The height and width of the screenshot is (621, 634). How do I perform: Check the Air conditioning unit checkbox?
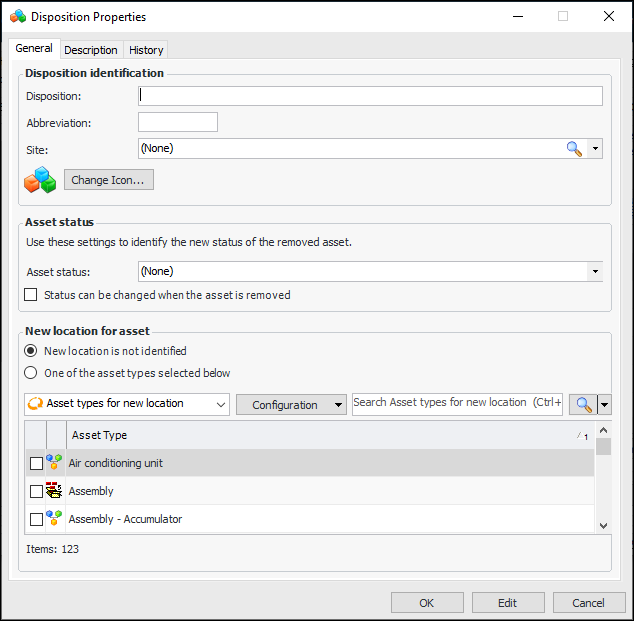[37, 464]
